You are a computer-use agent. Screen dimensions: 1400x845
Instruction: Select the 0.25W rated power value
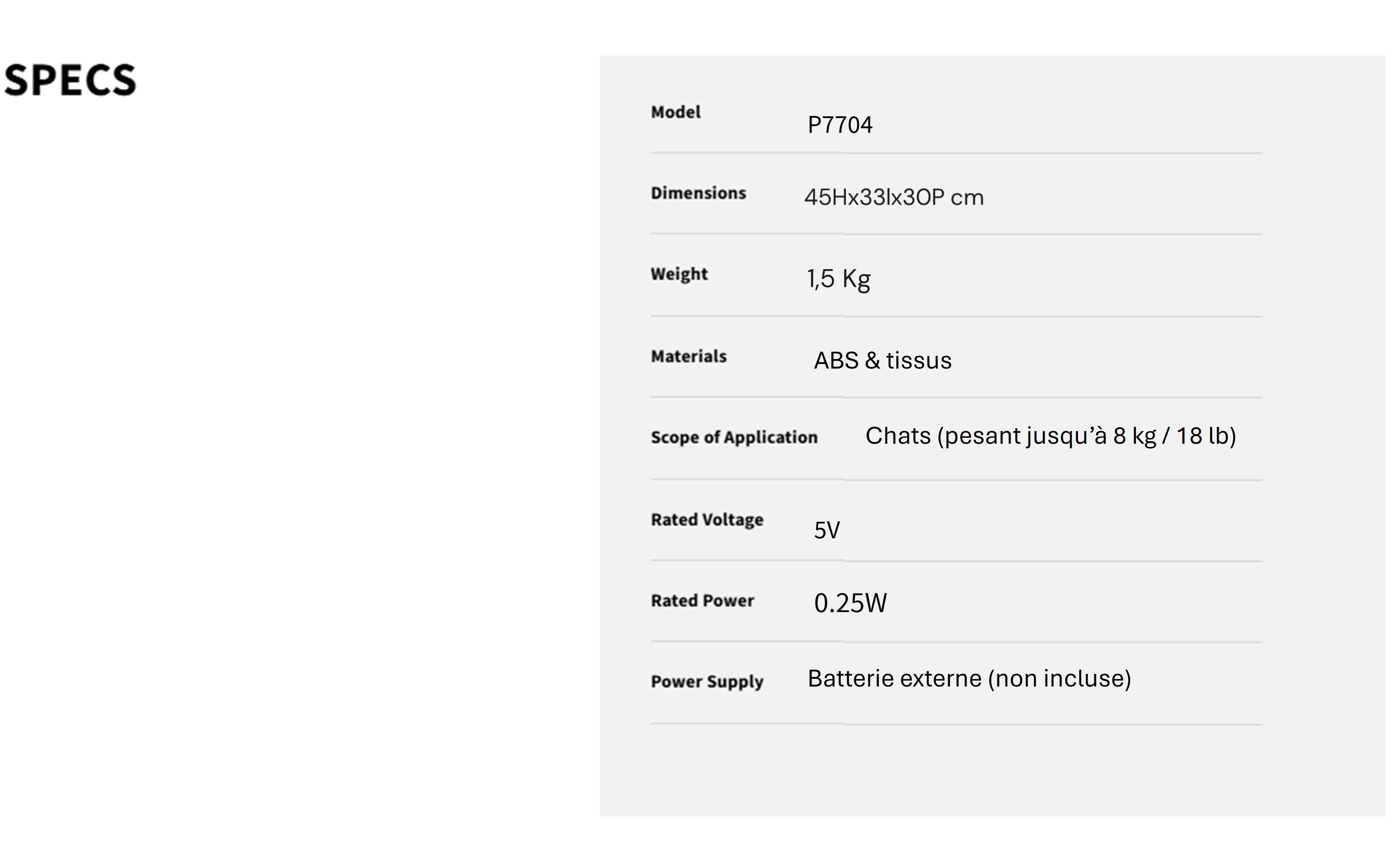click(x=850, y=603)
